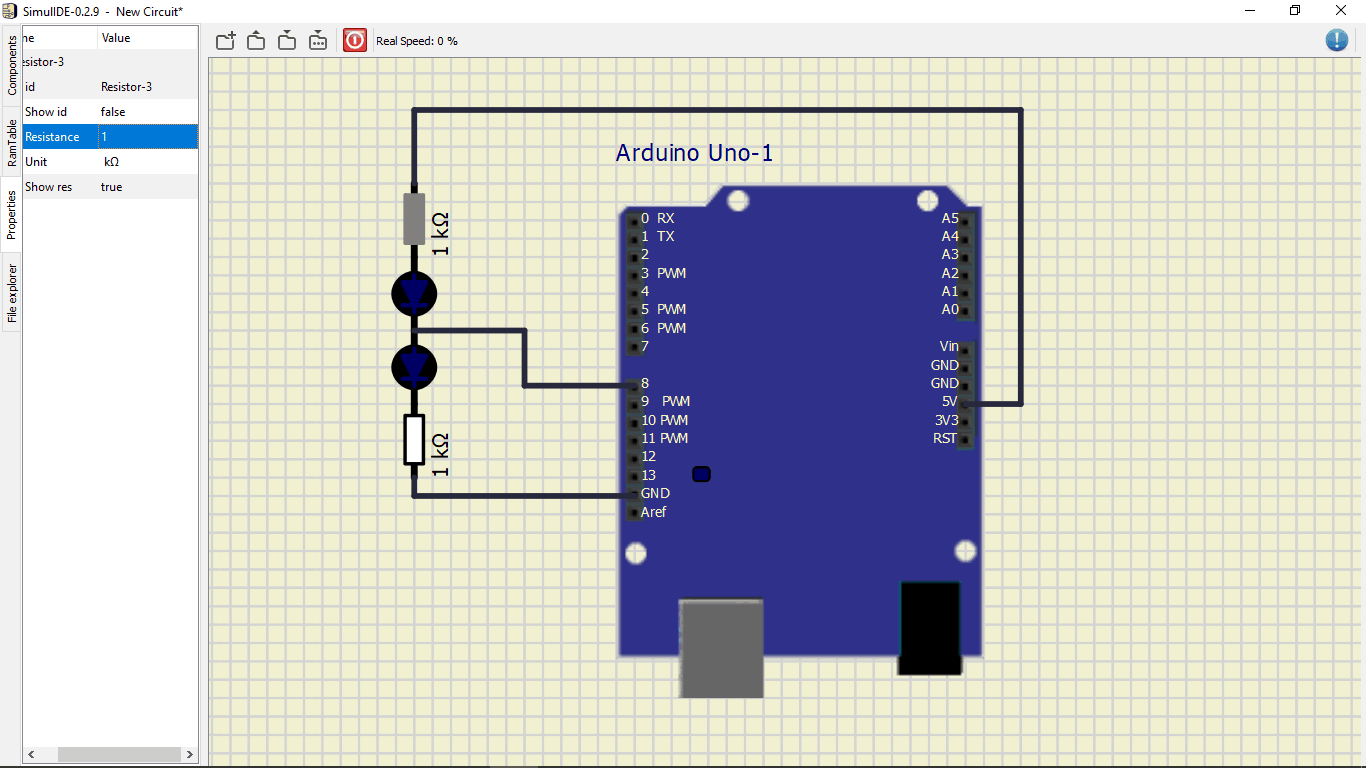
Task: Click Arduino 5V pin connector
Action: (x=964, y=402)
